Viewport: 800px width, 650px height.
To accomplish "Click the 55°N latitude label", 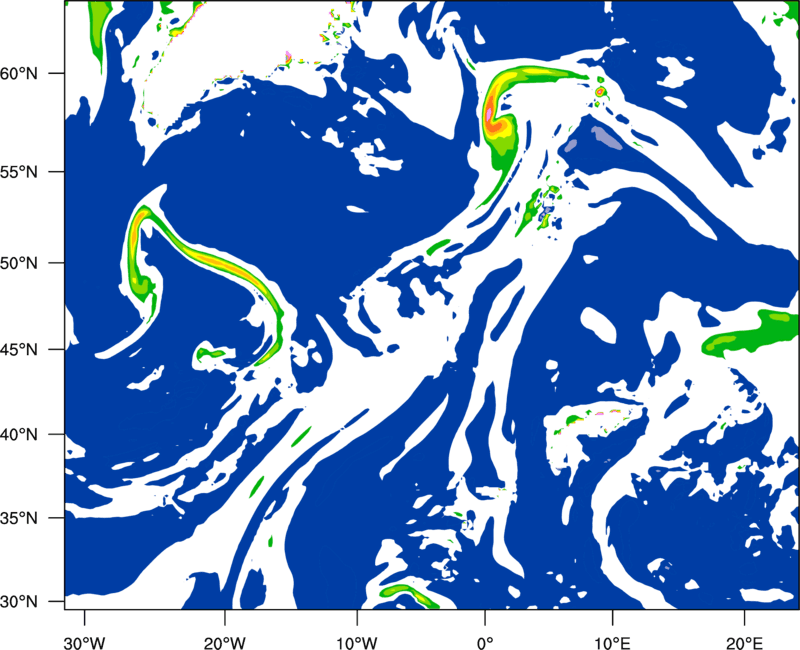I will [x=19, y=172].
